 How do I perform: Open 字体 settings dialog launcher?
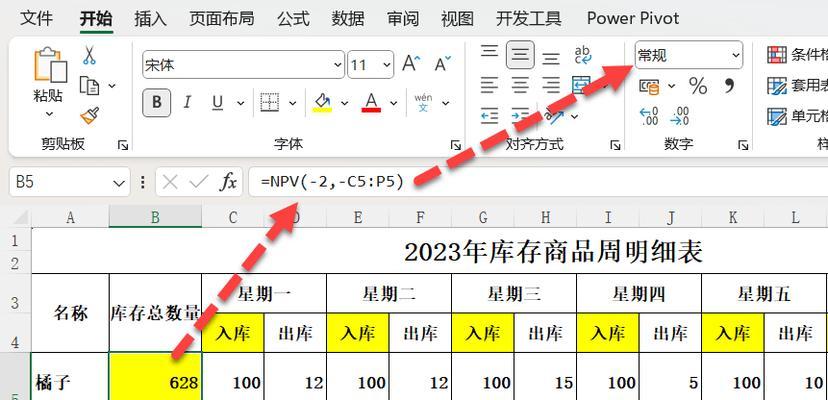click(455, 145)
